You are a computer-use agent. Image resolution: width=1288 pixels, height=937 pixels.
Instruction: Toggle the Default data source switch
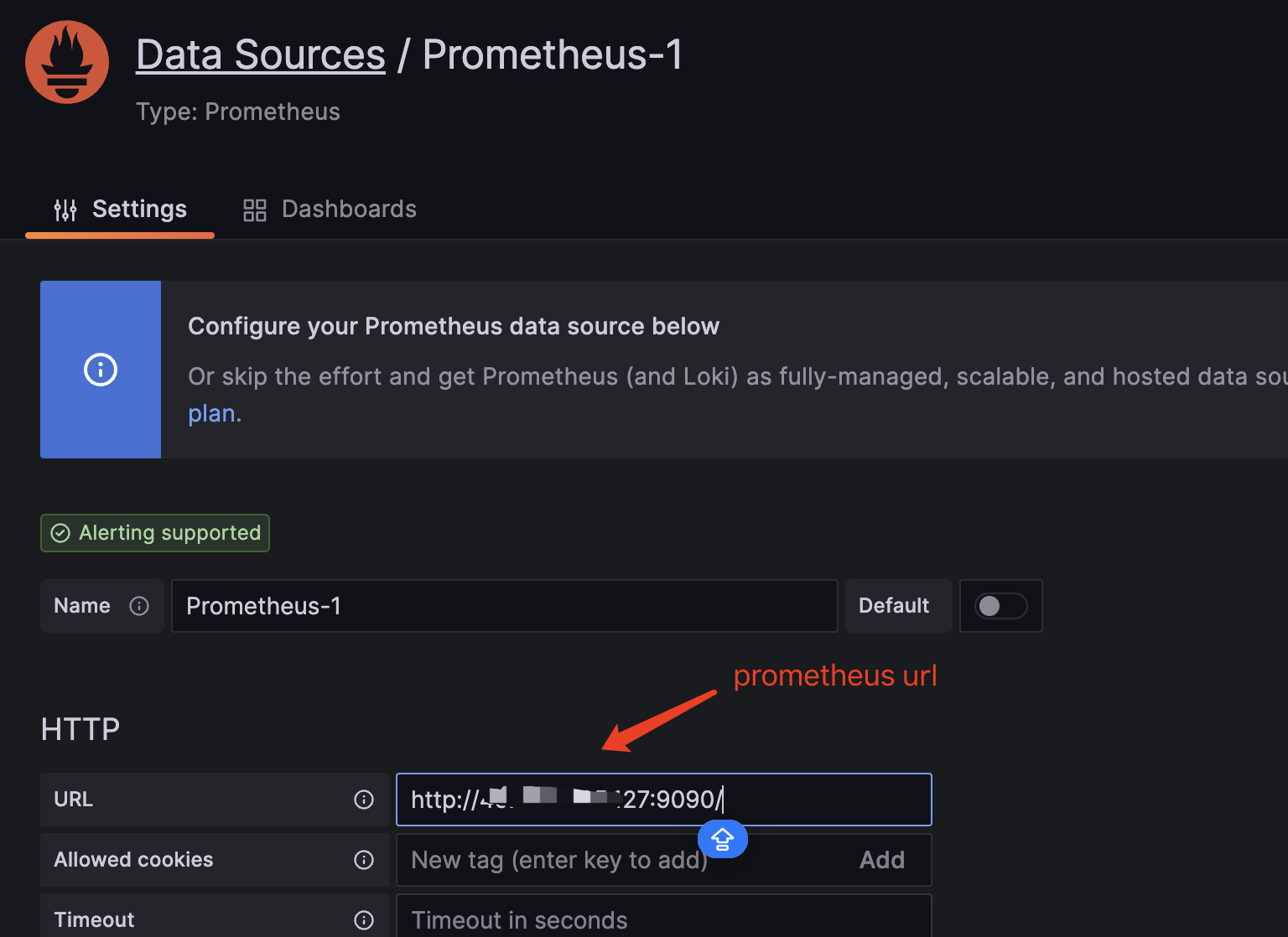click(1000, 606)
